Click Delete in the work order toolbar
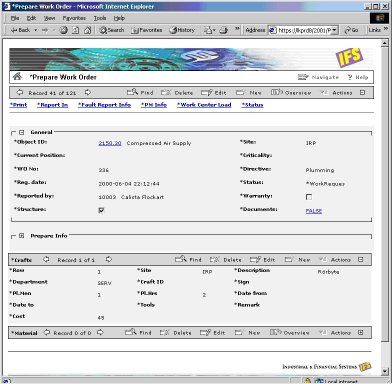392x384 pixels. click(177, 92)
